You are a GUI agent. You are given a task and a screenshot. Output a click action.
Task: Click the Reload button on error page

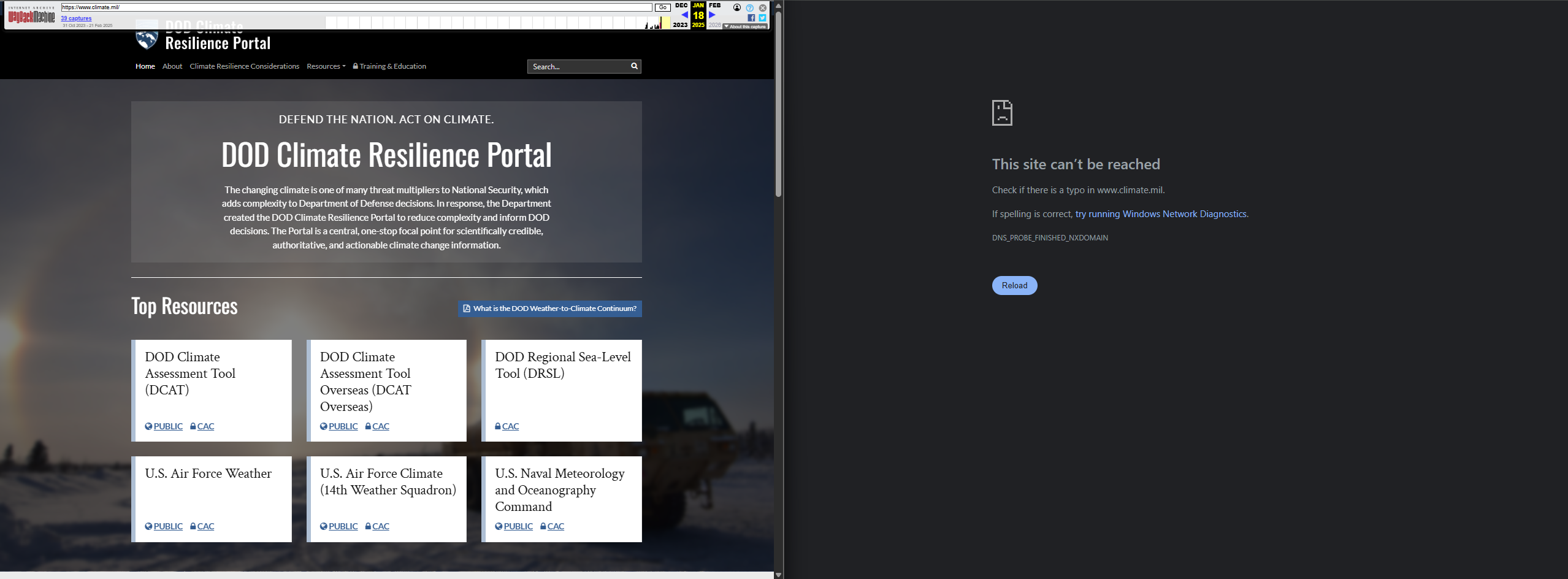pyautogui.click(x=1014, y=285)
